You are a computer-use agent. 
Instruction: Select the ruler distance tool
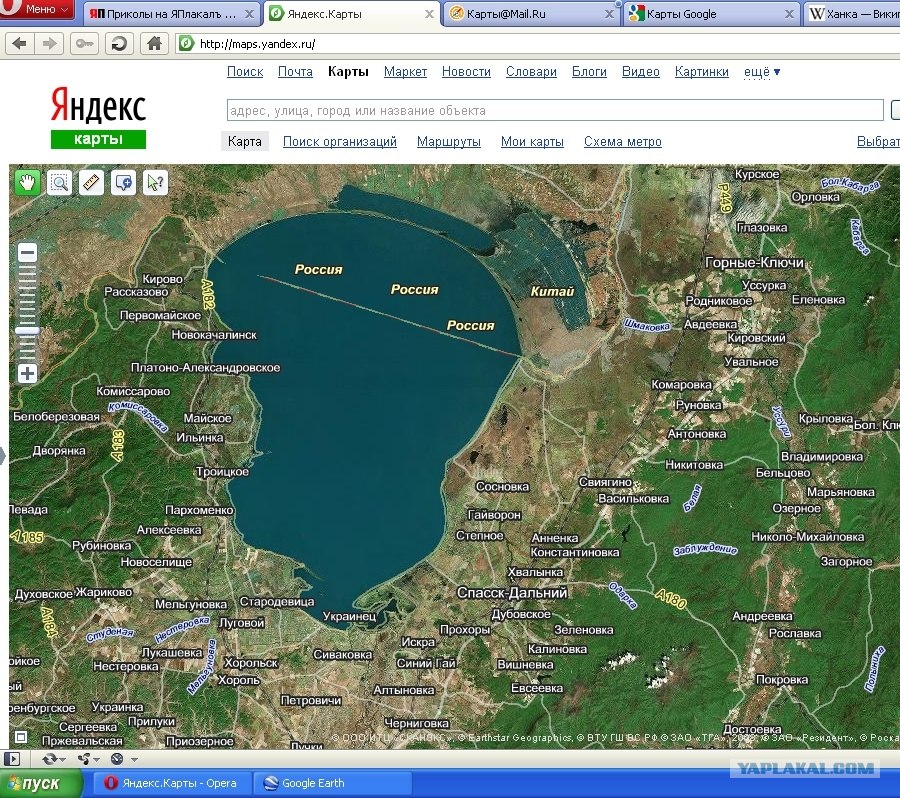pyautogui.click(x=91, y=183)
